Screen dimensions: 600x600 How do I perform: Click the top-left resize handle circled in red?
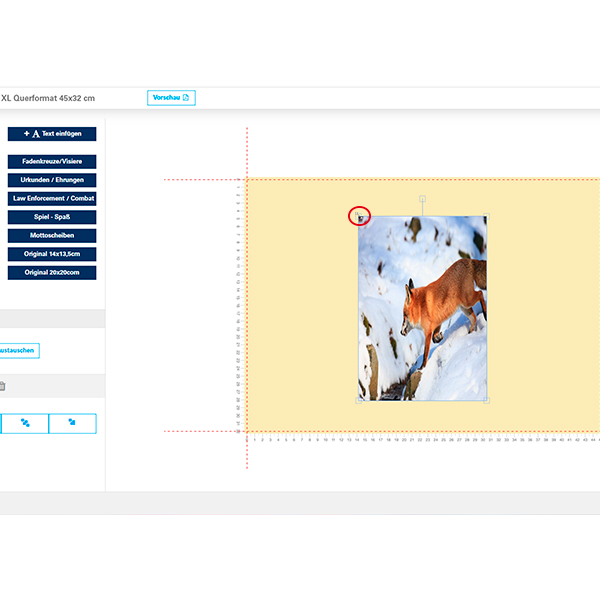[x=359, y=215]
